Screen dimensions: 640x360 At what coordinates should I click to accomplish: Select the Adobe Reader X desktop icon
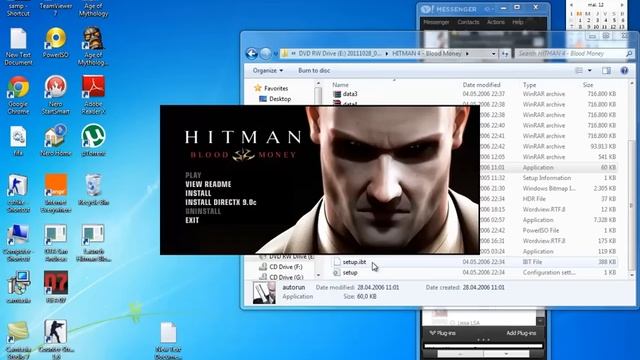coord(93,96)
